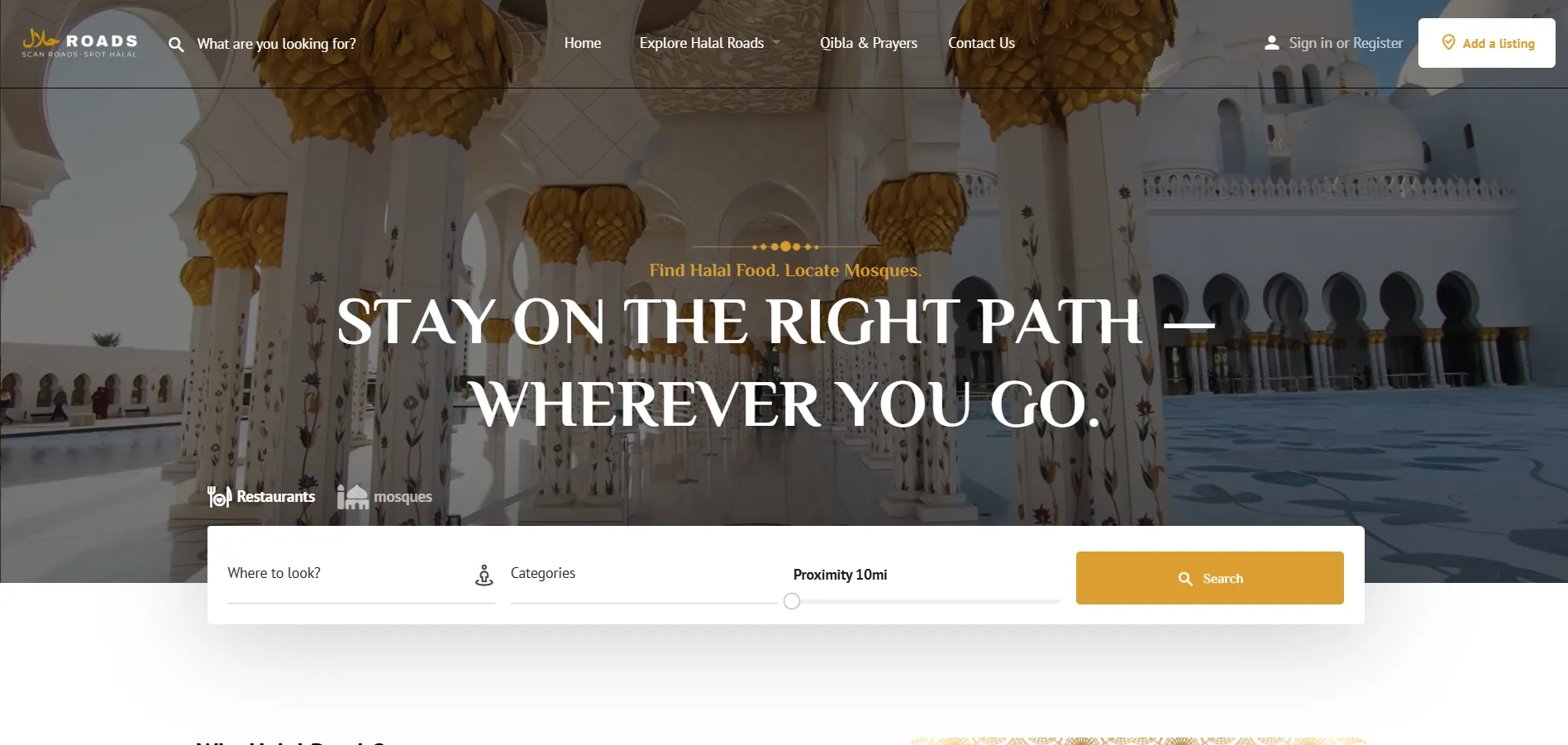Viewport: 1568px width, 745px height.
Task: Switch to the Restaurants listing tab
Action: click(x=261, y=496)
